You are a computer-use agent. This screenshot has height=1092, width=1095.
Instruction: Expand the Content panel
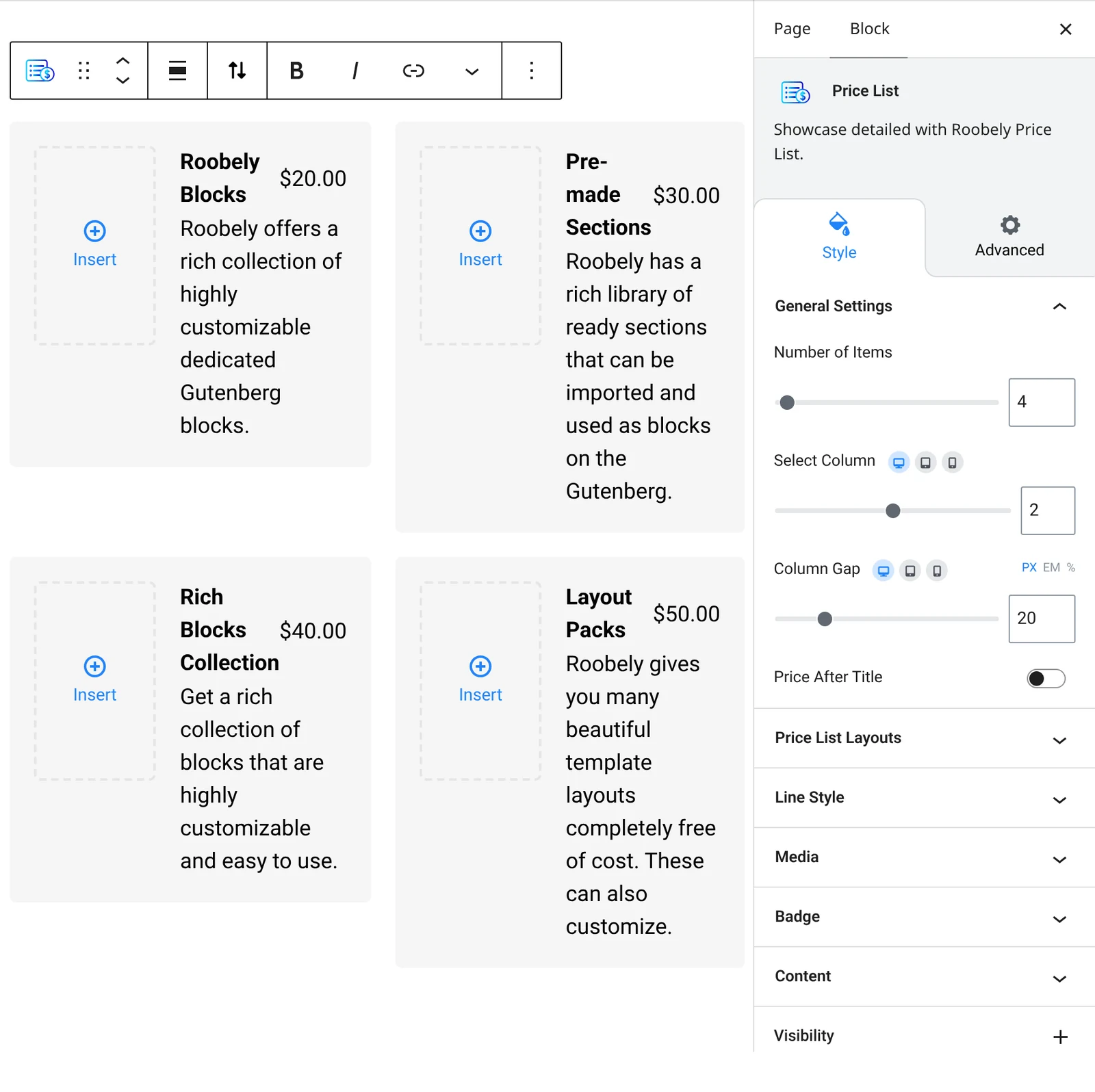[924, 976]
